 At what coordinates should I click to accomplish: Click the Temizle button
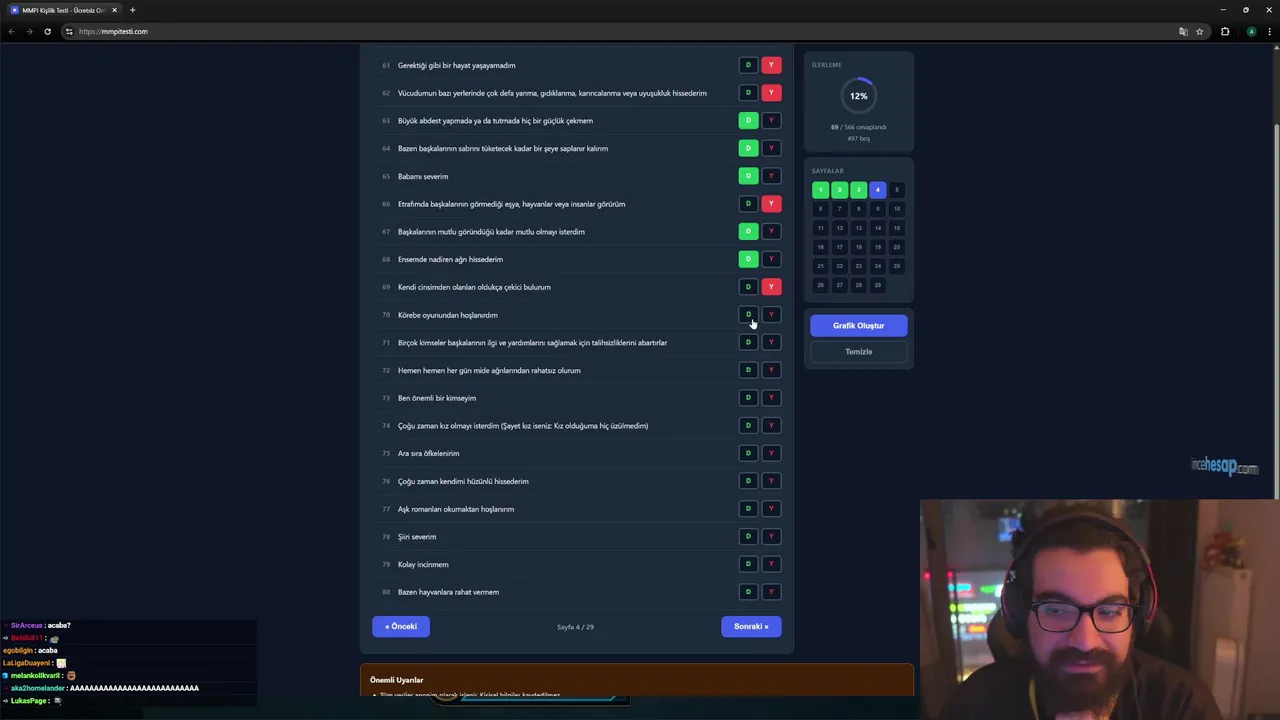click(859, 351)
